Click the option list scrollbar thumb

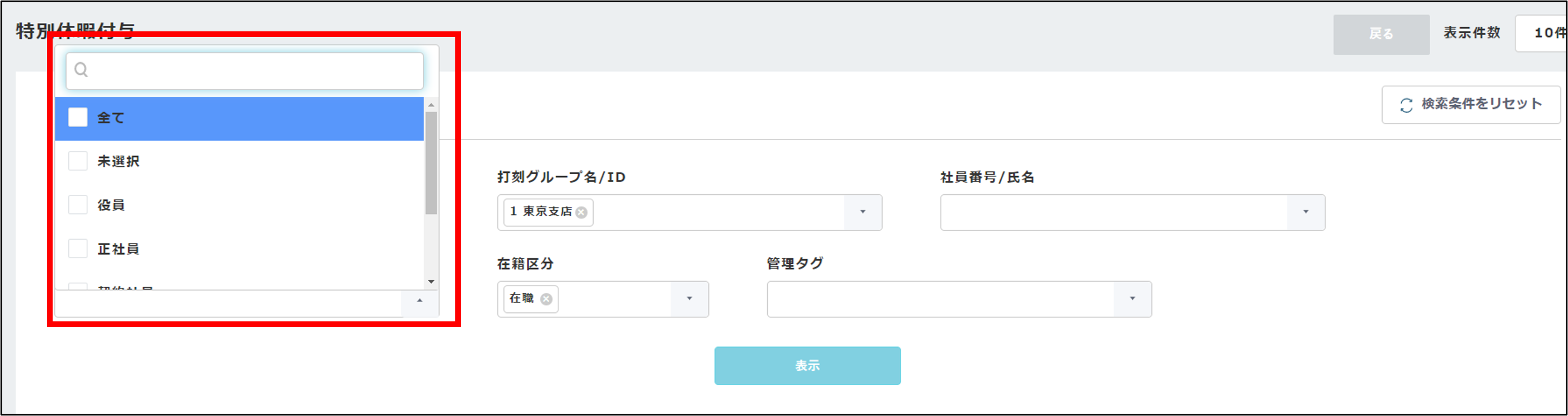coord(431,163)
